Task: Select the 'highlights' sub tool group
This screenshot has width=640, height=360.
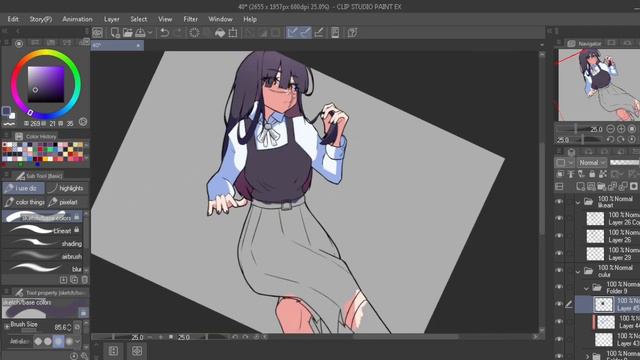Action: tap(67, 188)
